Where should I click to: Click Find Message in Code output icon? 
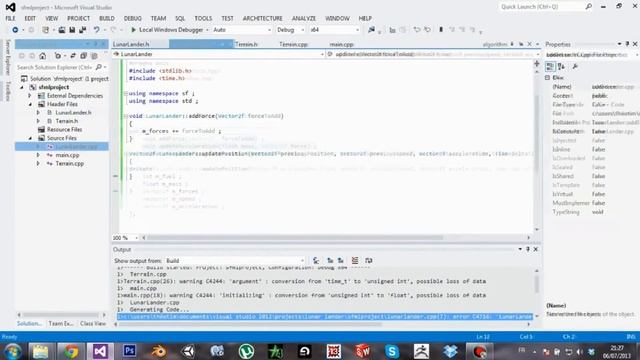[316, 260]
